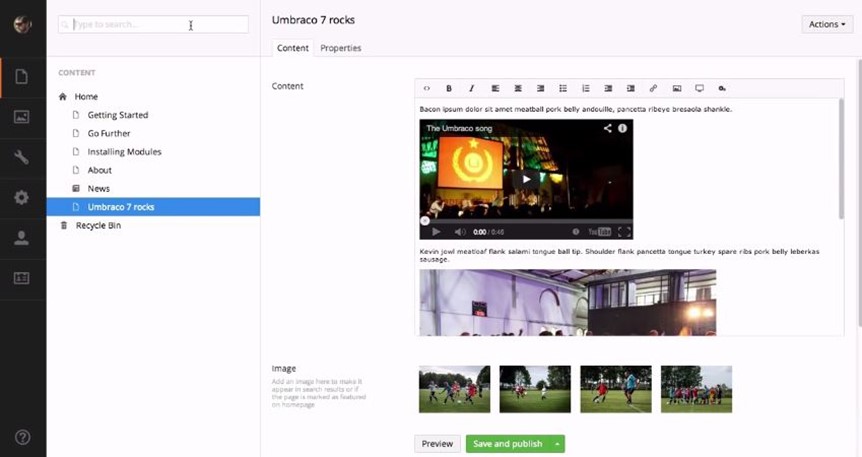The image size is (862, 457).
Task: Increase indent in editor toolbar
Action: 631,88
